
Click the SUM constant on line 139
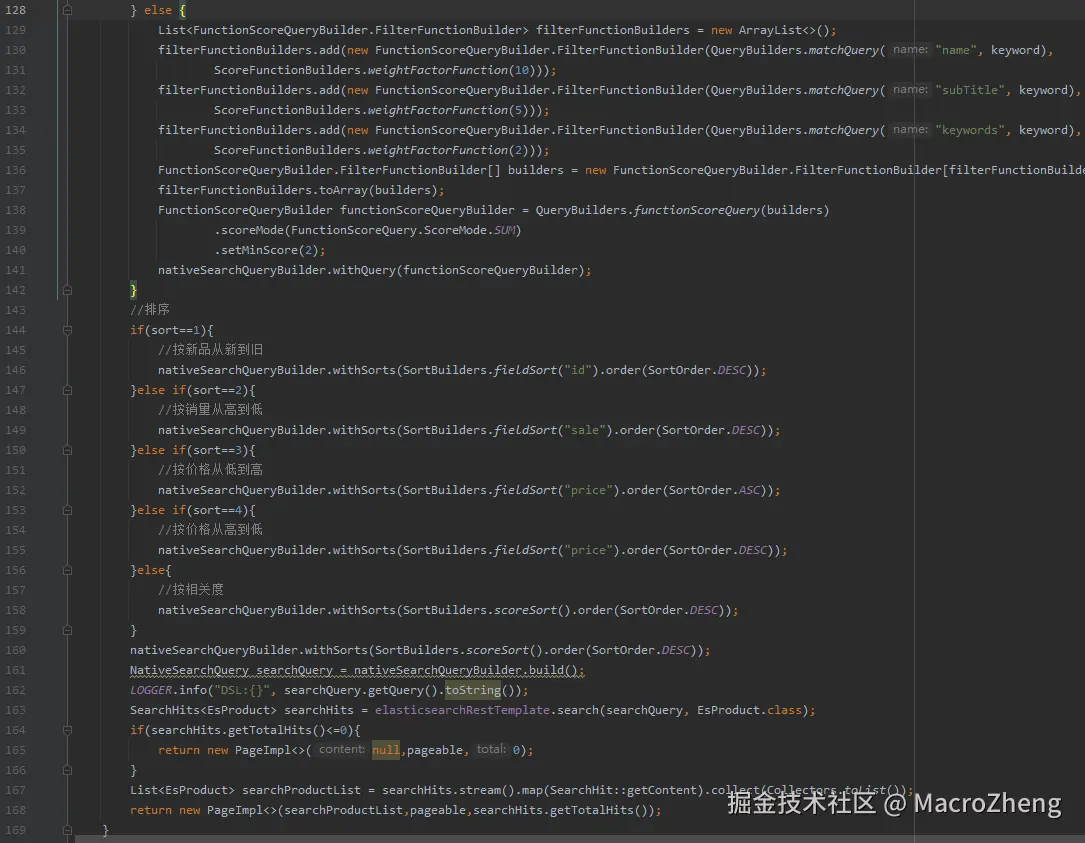tap(504, 230)
